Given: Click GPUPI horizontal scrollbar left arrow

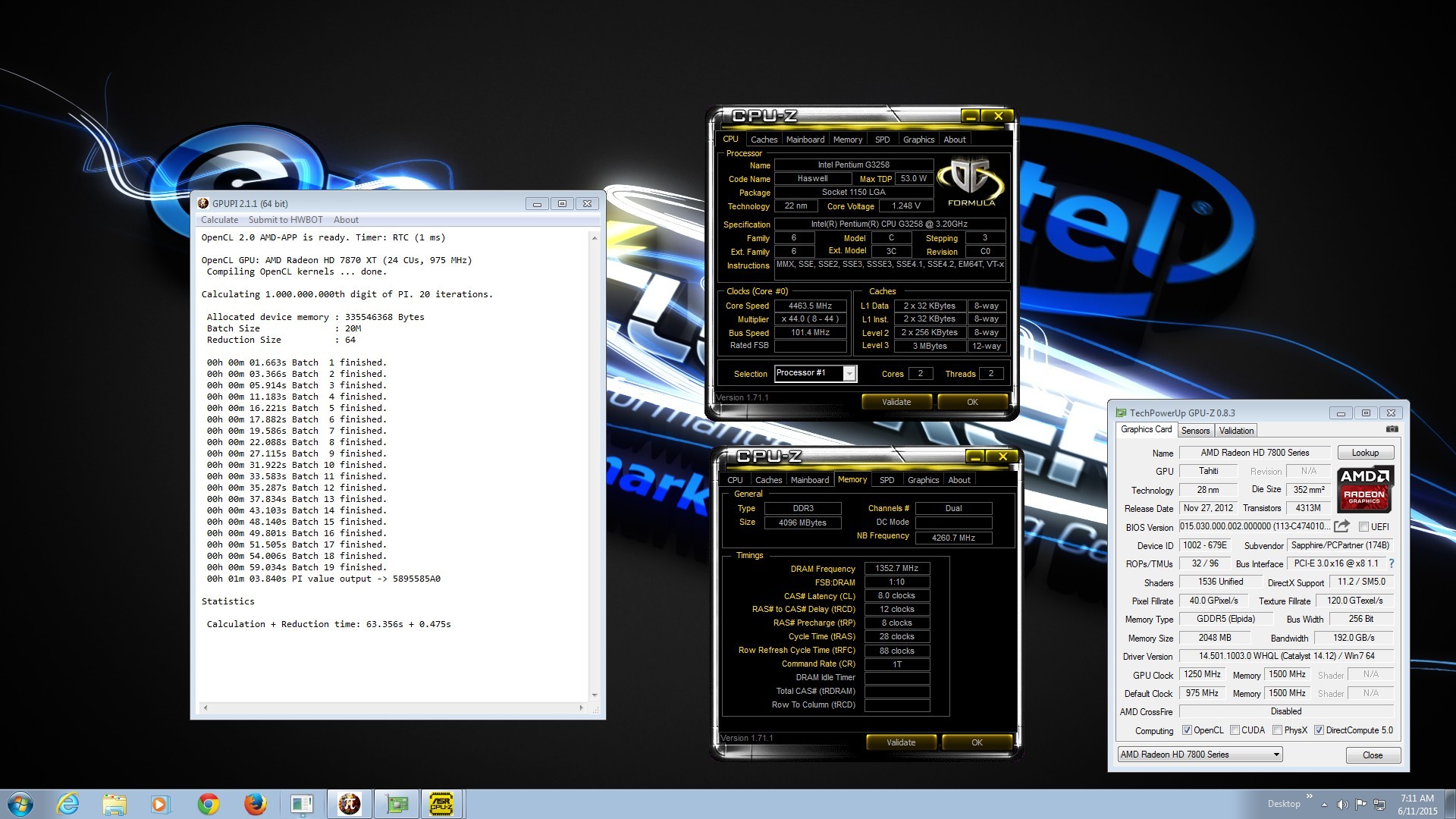Looking at the screenshot, I should click(x=206, y=708).
